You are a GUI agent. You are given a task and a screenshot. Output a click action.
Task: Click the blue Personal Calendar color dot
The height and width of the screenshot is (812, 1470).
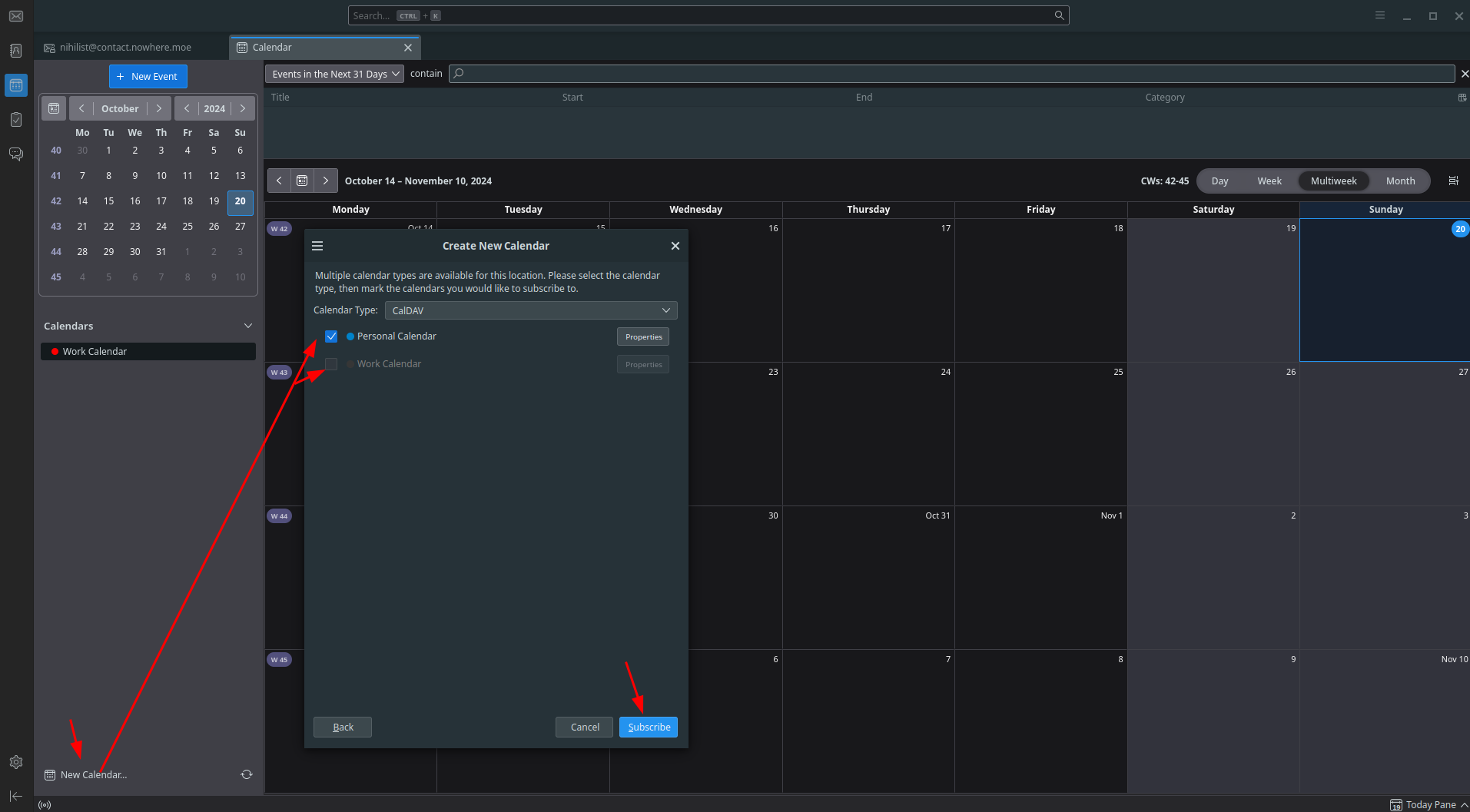(350, 336)
